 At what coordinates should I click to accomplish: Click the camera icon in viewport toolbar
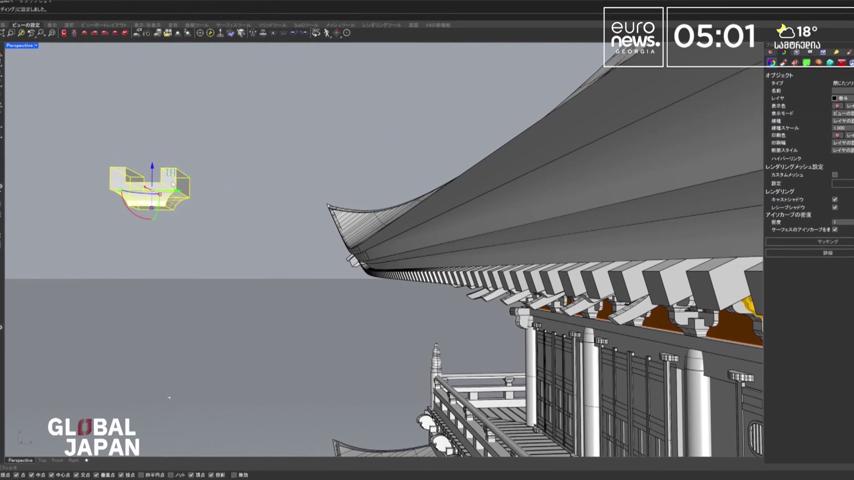168,33
